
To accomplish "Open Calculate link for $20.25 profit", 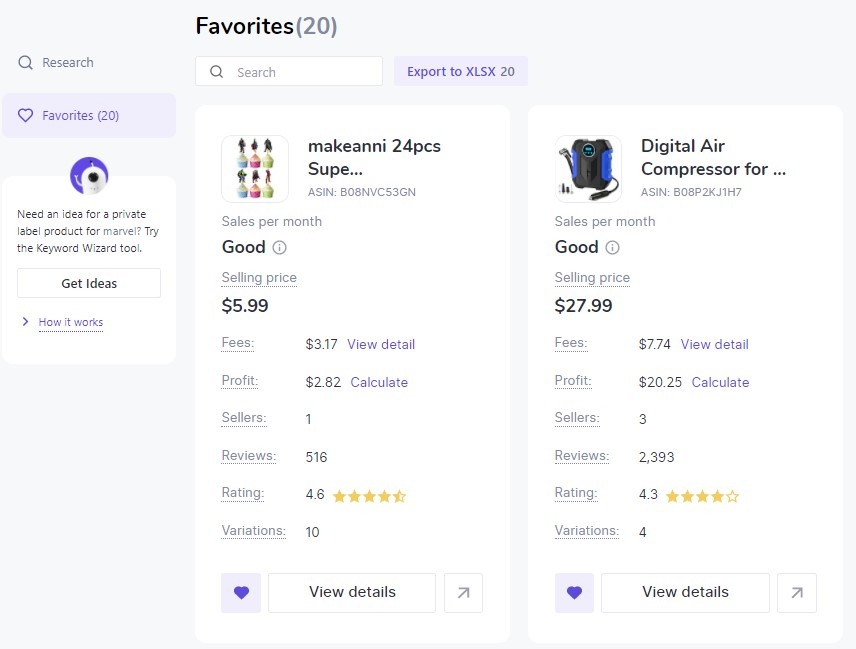I will click(720, 382).
